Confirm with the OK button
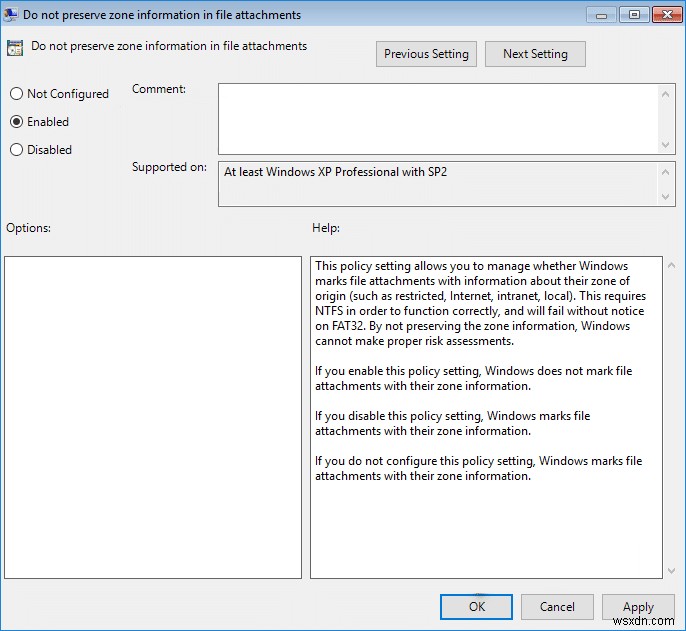 click(x=476, y=606)
